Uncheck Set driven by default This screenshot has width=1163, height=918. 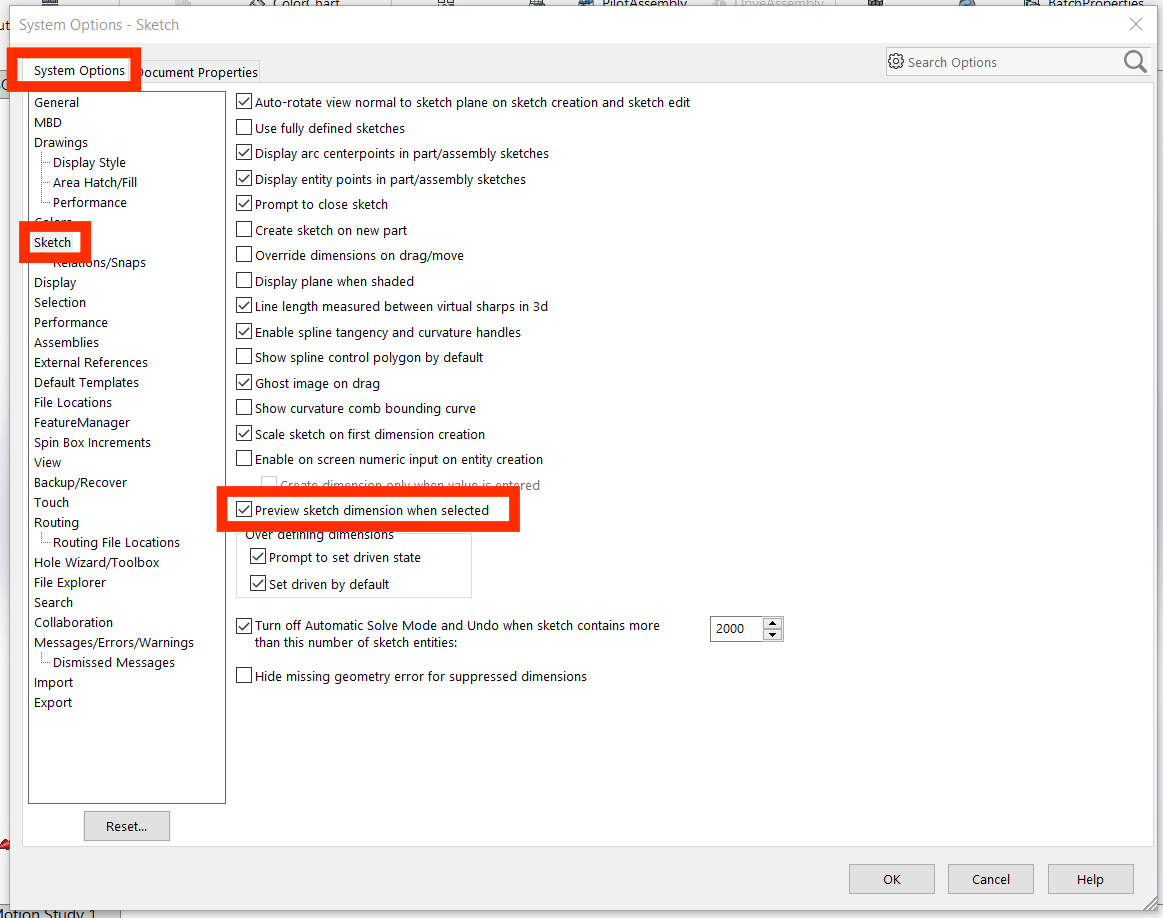259,583
